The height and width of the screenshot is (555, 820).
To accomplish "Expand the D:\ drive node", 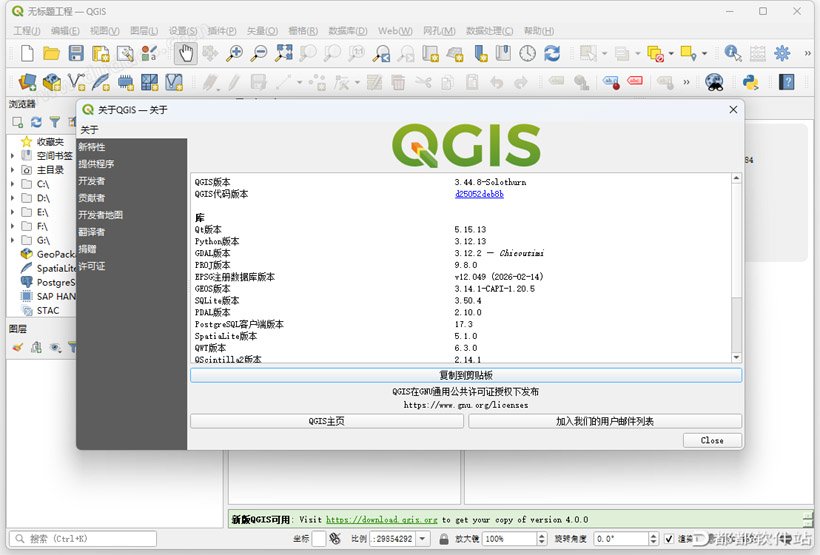I will point(13,198).
